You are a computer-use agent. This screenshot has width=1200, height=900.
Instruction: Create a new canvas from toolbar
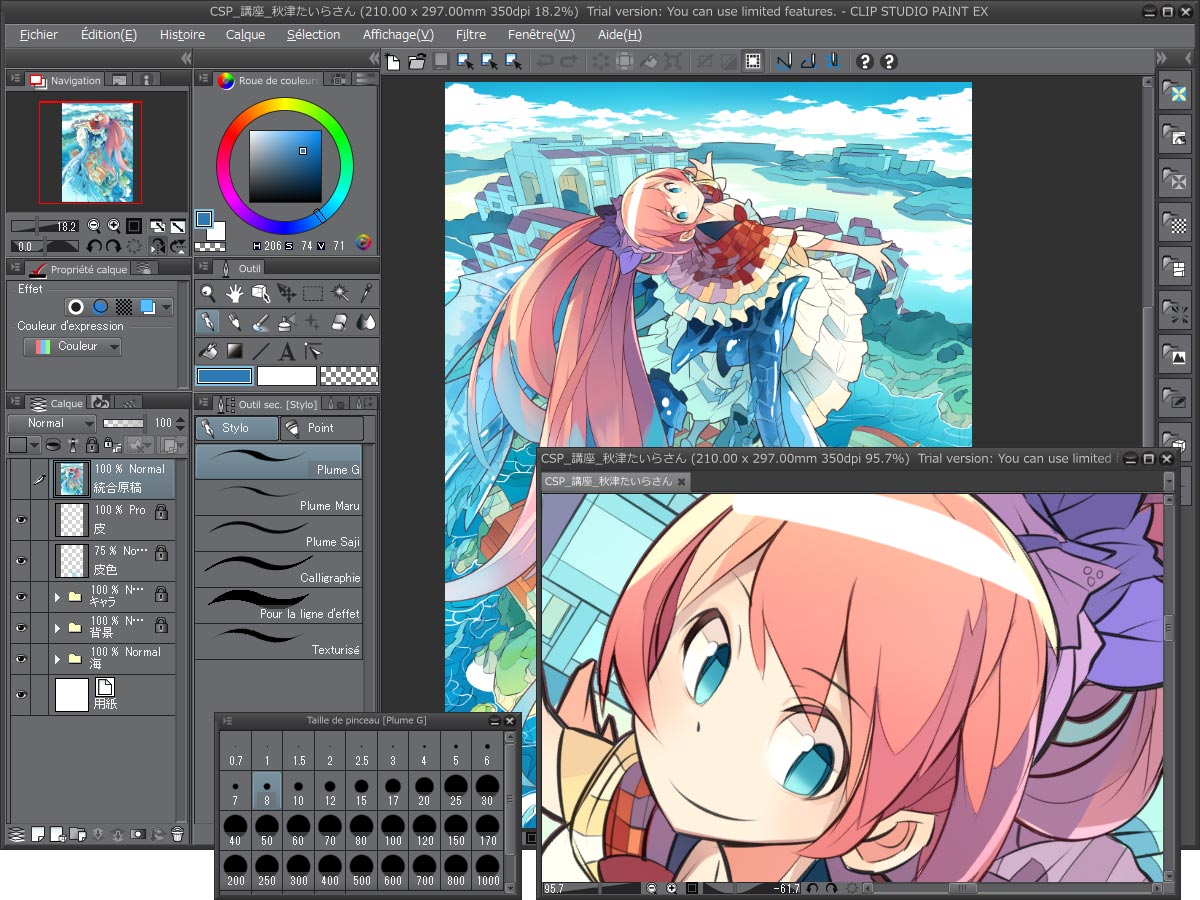[x=394, y=62]
